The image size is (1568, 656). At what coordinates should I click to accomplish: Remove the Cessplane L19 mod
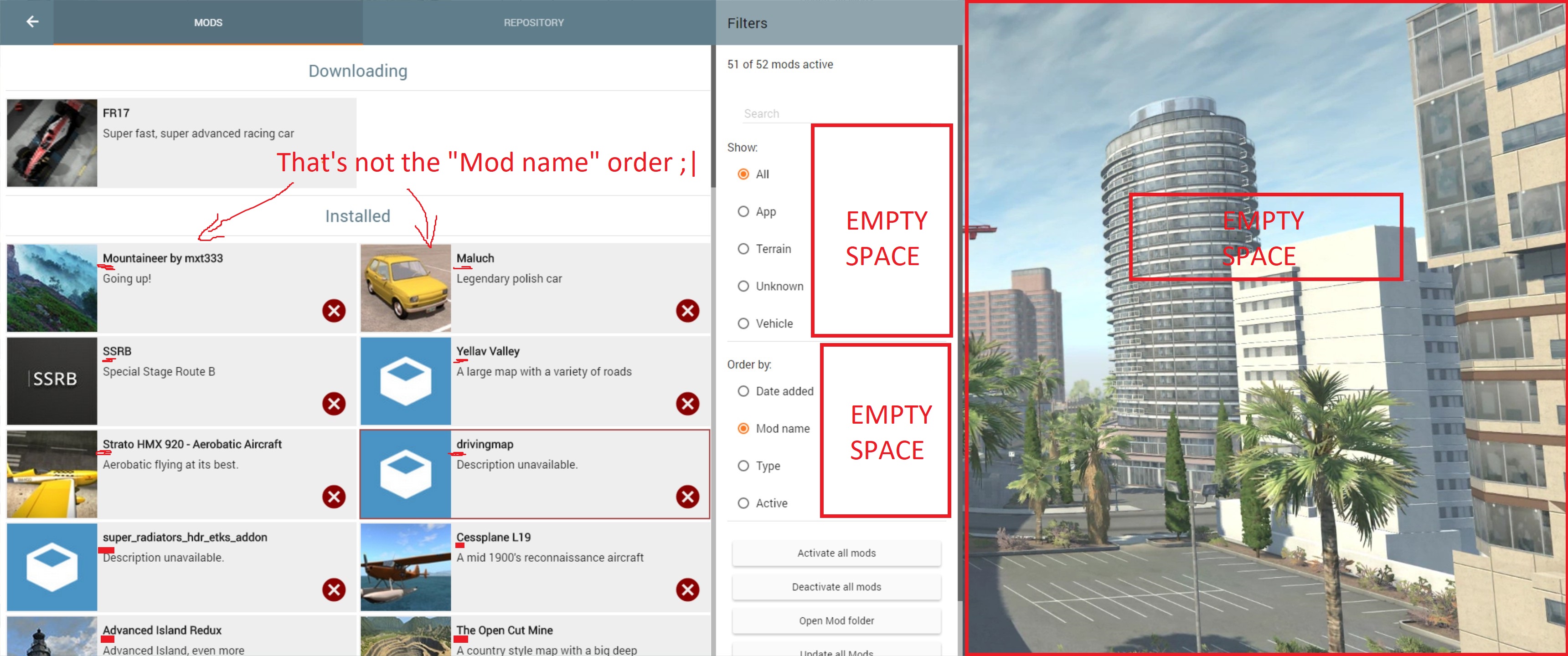click(x=687, y=589)
